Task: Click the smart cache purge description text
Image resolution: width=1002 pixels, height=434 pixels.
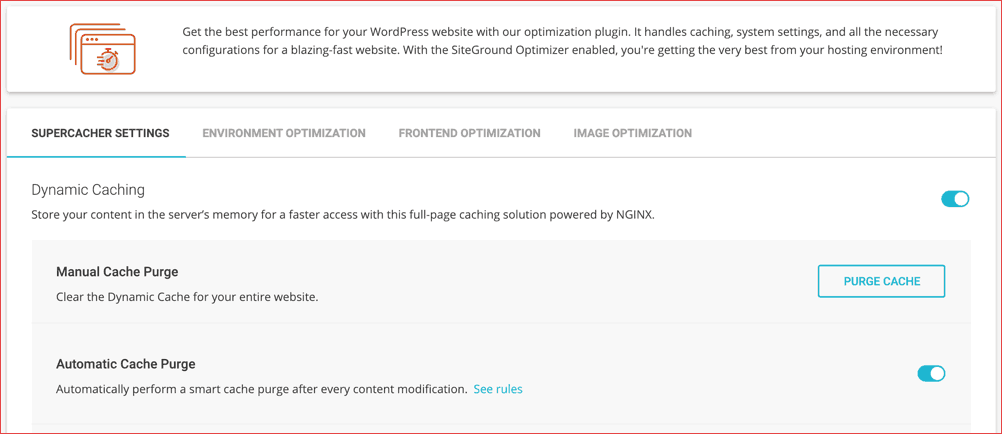Action: coord(262,389)
